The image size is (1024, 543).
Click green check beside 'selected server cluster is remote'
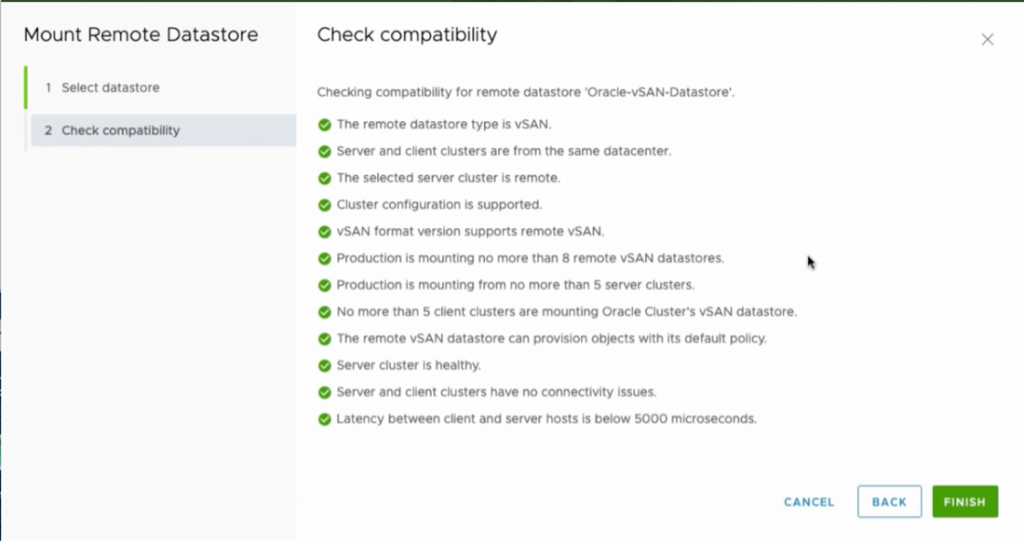(324, 178)
